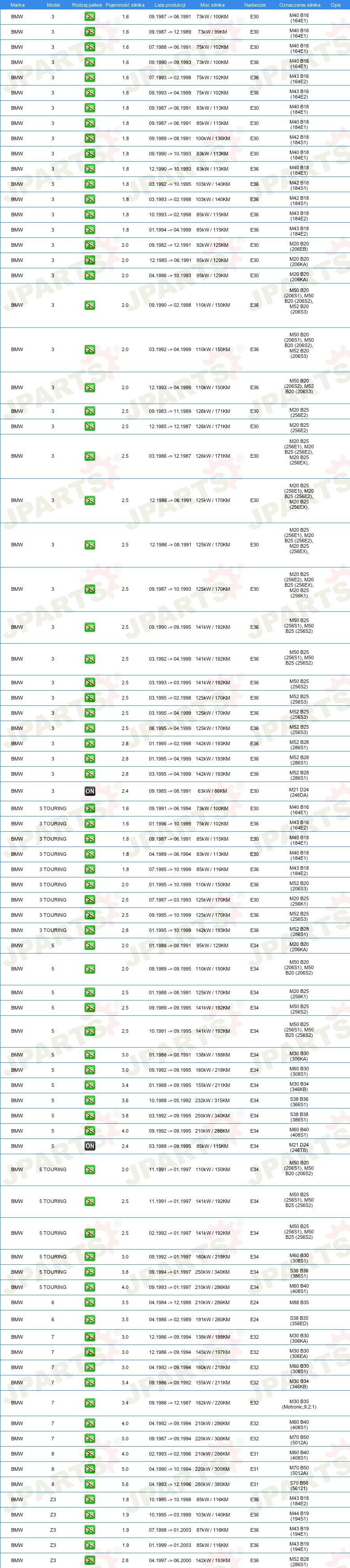Select production years 09.1982 -> 12.1991
The image size is (350, 1568).
[x=170, y=245]
